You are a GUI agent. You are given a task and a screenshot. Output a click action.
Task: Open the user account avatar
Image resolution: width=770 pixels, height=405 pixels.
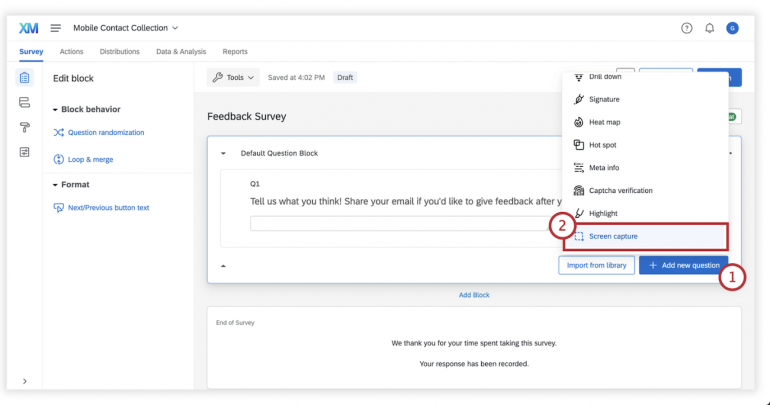tap(733, 27)
